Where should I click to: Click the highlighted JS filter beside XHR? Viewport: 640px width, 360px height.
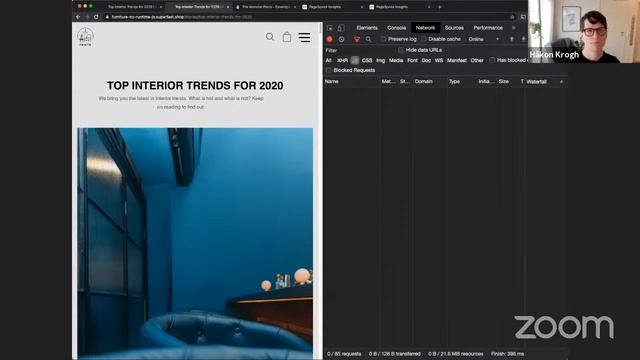pos(355,60)
